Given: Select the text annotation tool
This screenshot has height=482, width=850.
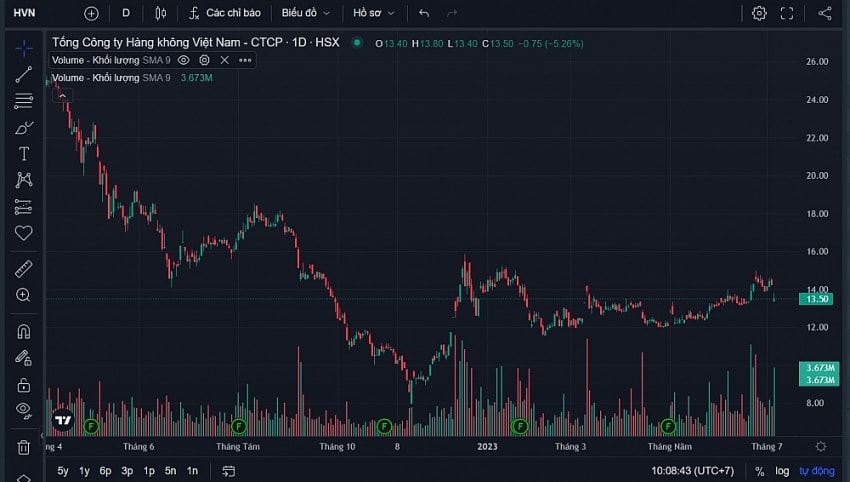Looking at the screenshot, I should pyautogui.click(x=24, y=154).
